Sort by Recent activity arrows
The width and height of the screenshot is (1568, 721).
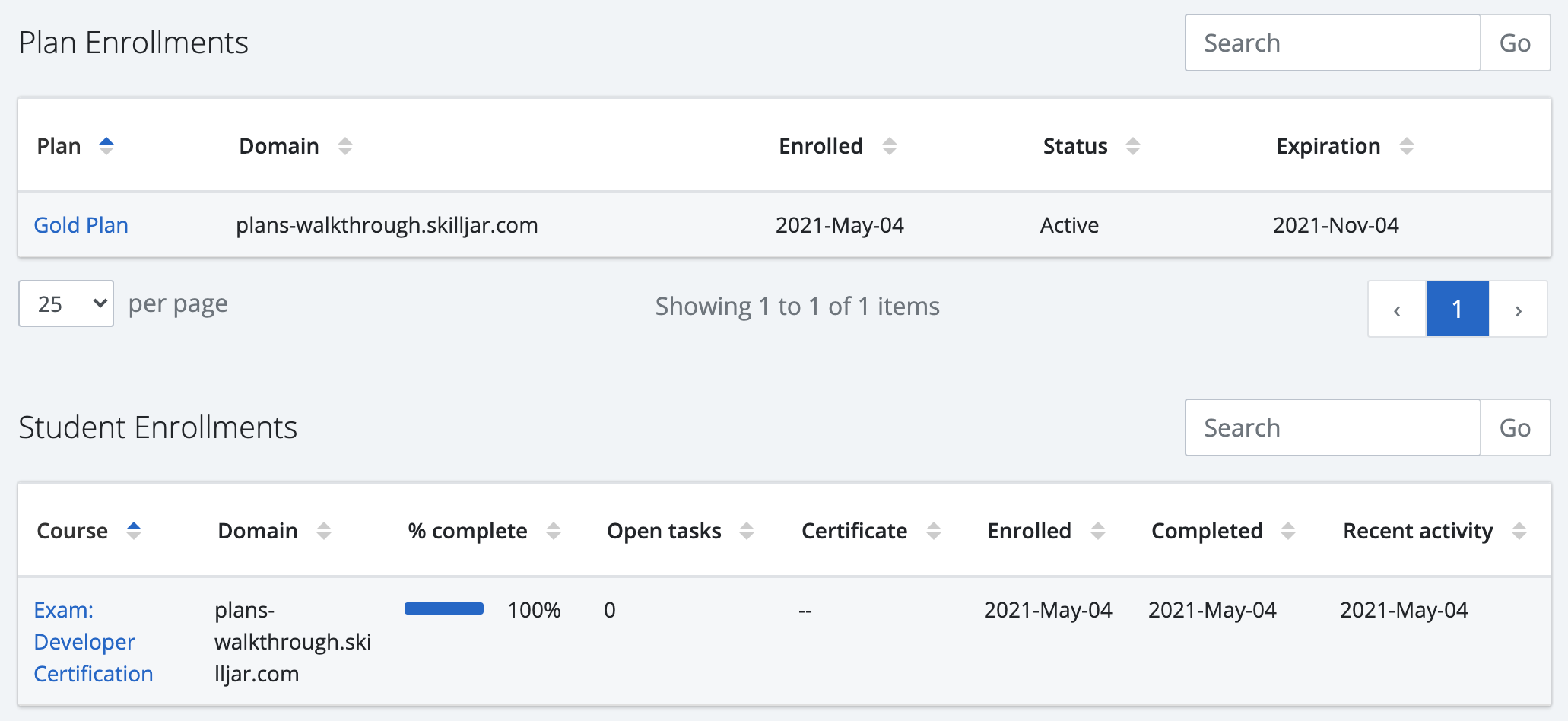(1519, 531)
